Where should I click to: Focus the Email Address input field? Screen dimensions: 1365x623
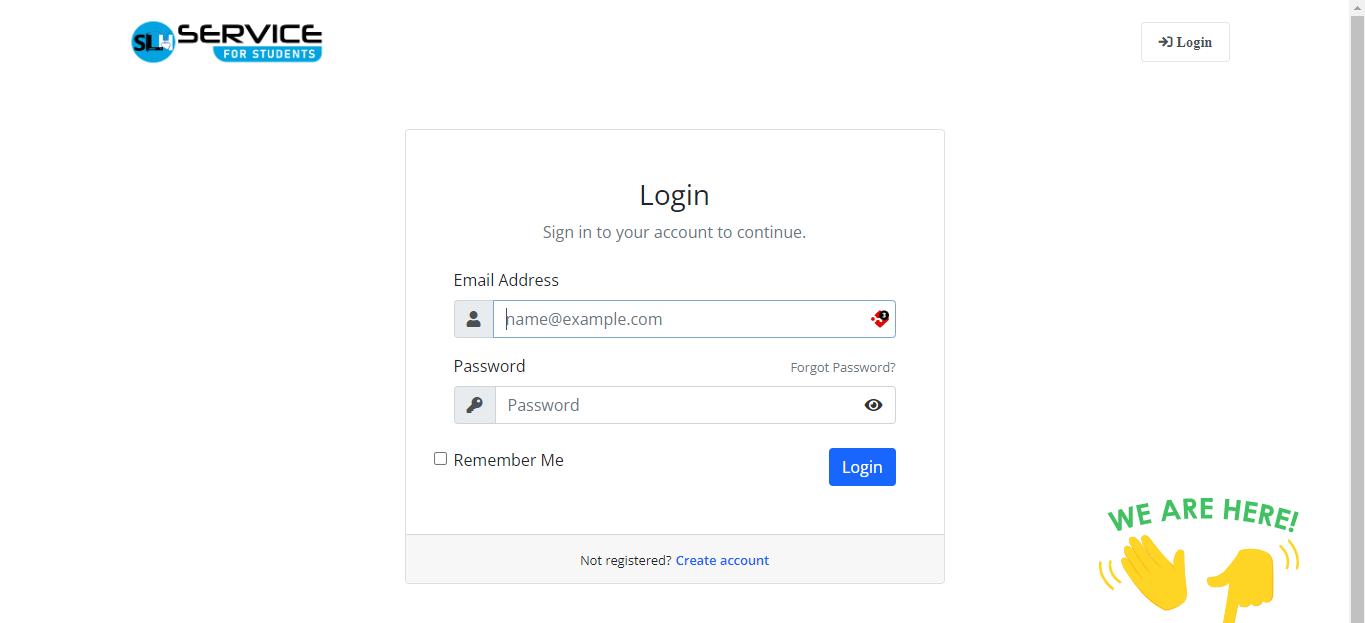pyautogui.click(x=680, y=319)
